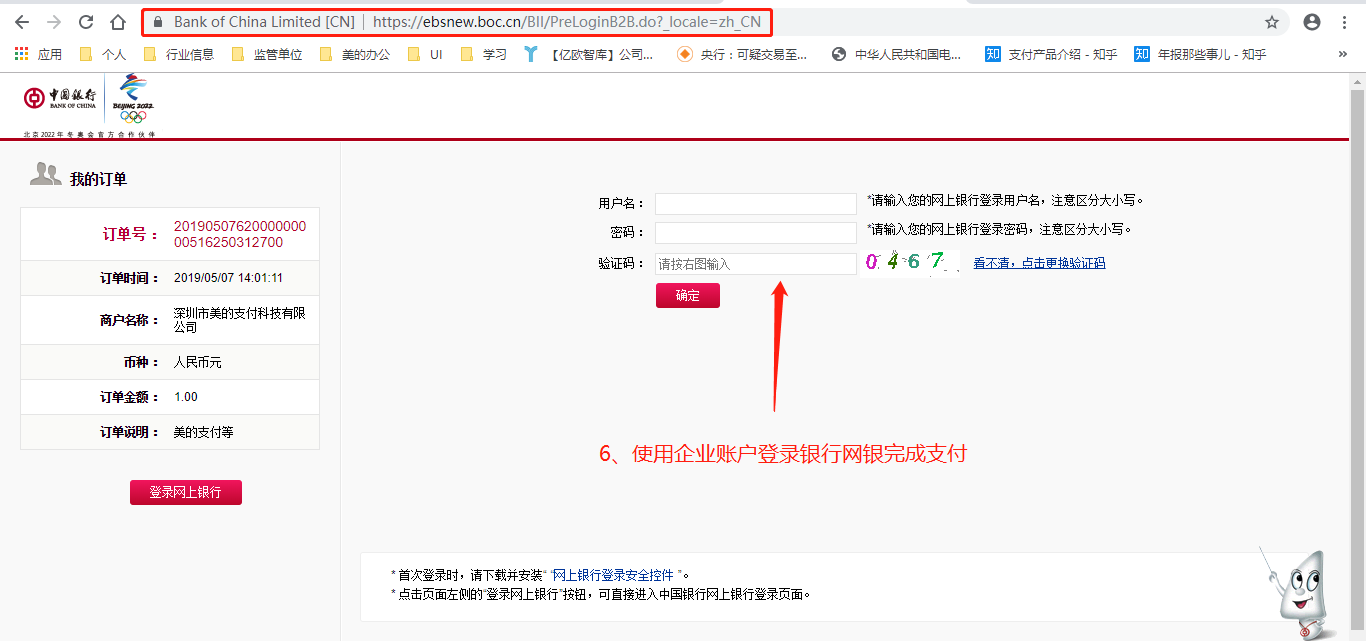Open the Apps (应用) shortcut
This screenshot has height=641, width=1366.
coord(38,54)
